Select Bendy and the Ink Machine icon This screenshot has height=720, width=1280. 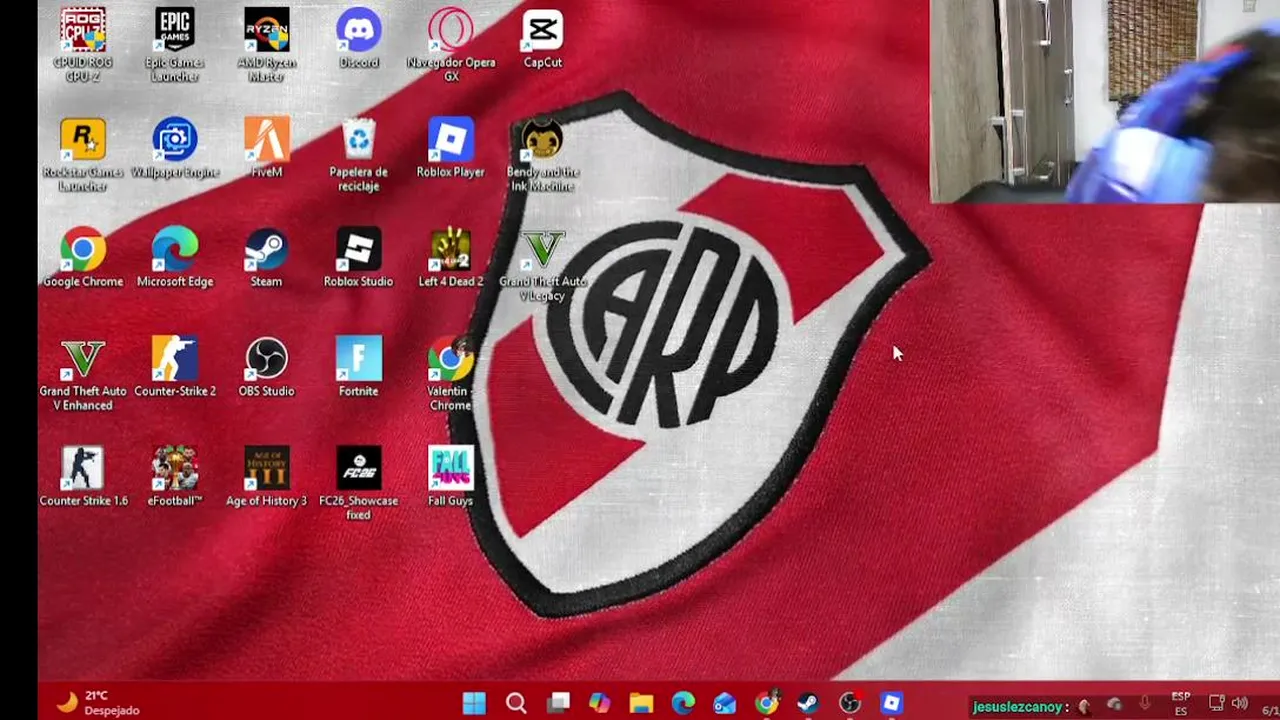coord(543,155)
